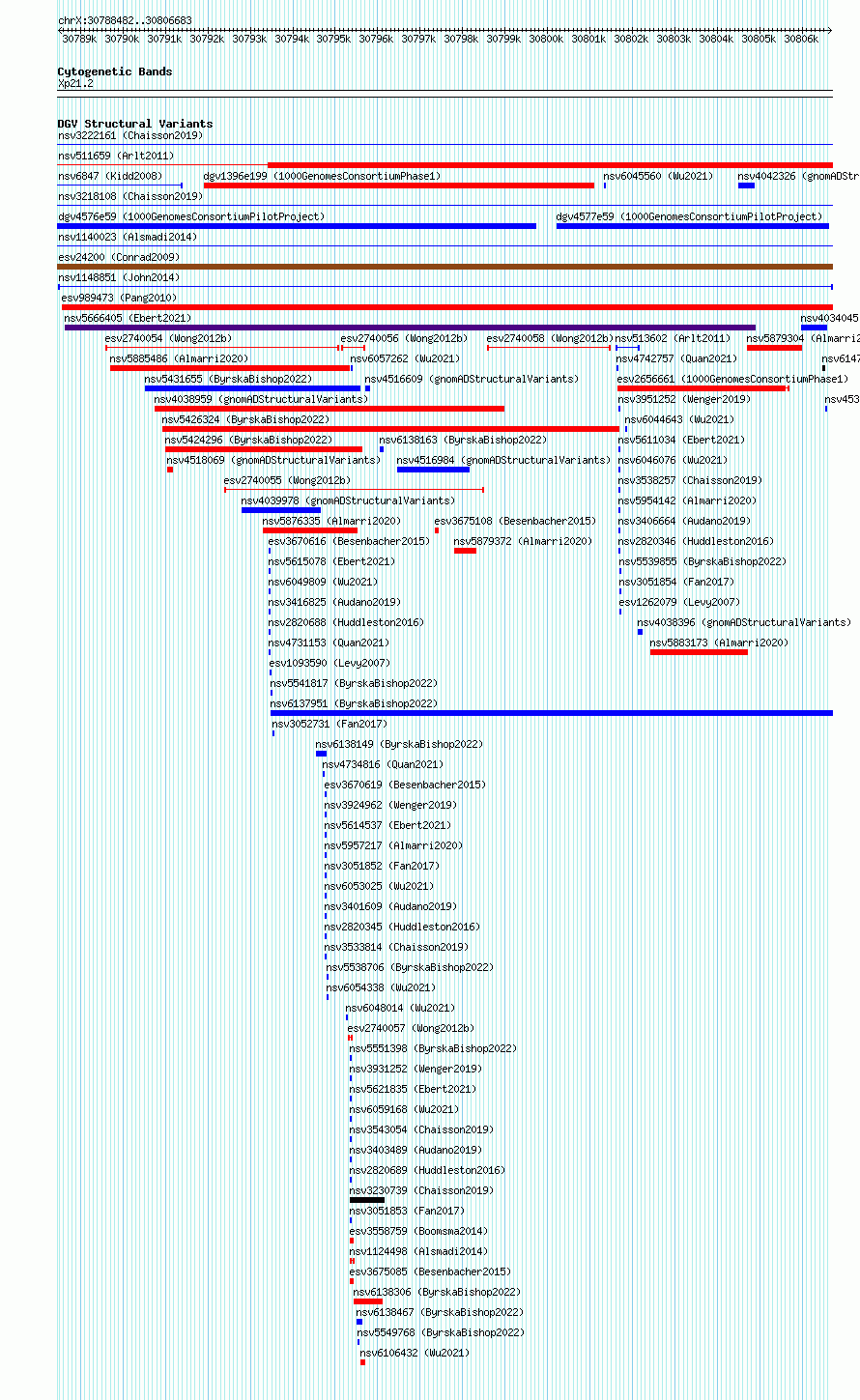Screen dimensions: 860x1400
Task: Click the 30800k position on ruler
Action: pyautogui.click(x=546, y=39)
